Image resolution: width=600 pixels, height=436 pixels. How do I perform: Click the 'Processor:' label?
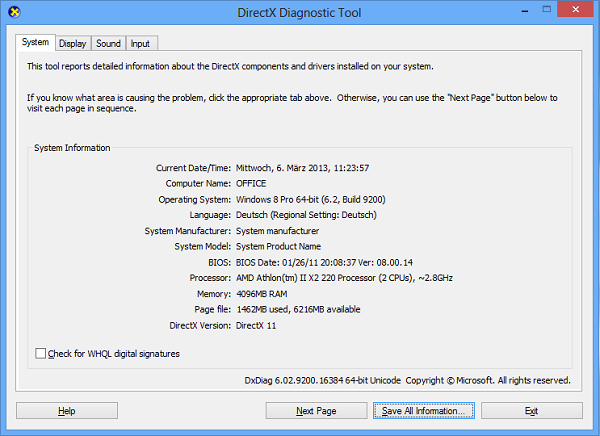click(210, 278)
